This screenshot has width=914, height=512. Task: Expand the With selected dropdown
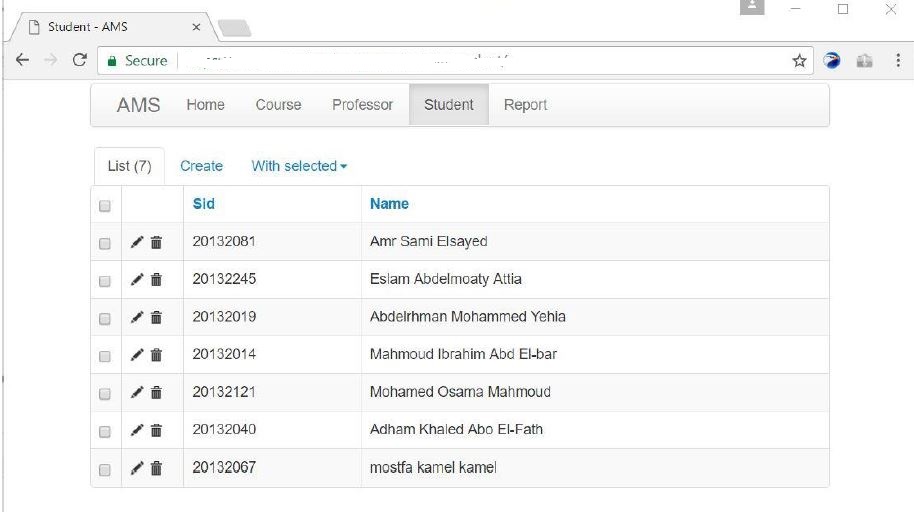coord(299,166)
